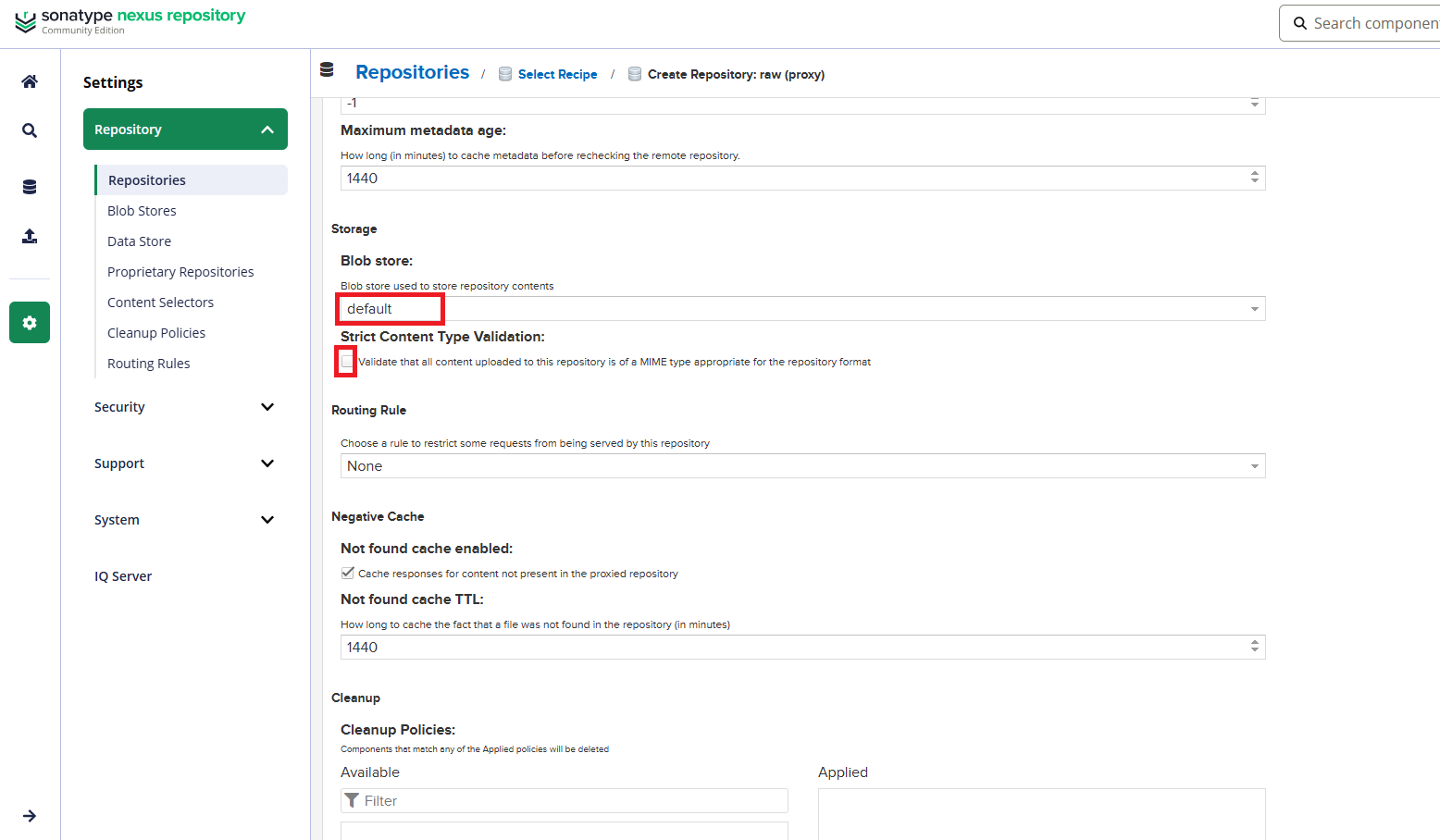Screen dimensions: 1440x840
Task: Toggle Strict Content Type Validation checkbox
Action: (347, 362)
